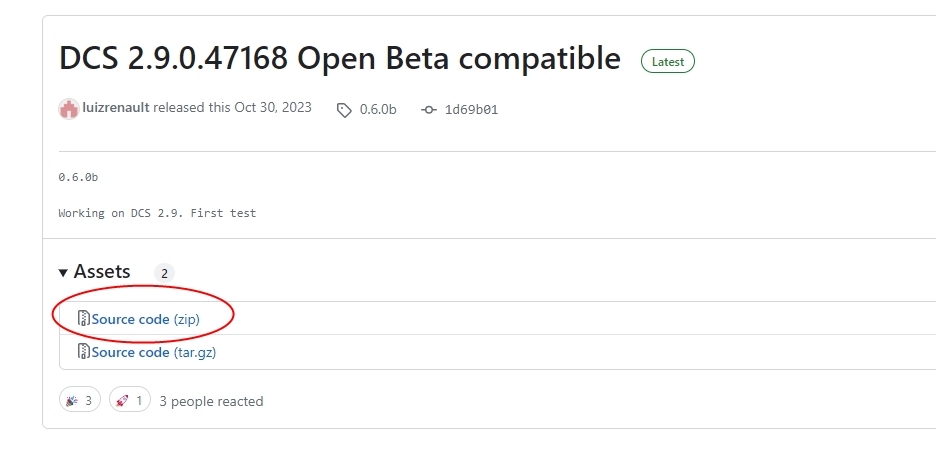Click the "Working on DCS 2.9" description text
Viewport: 936px width, 465px height.
point(157,213)
